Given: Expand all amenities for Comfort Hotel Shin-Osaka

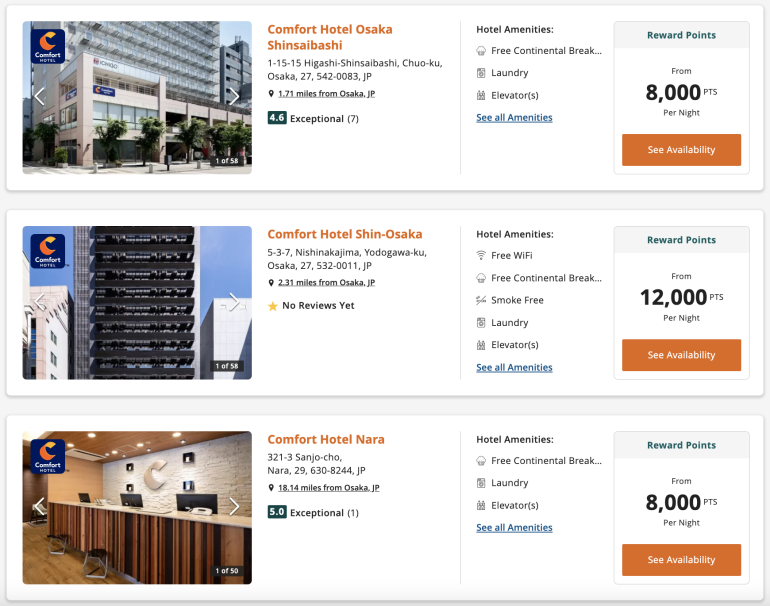Looking at the screenshot, I should (x=514, y=367).
